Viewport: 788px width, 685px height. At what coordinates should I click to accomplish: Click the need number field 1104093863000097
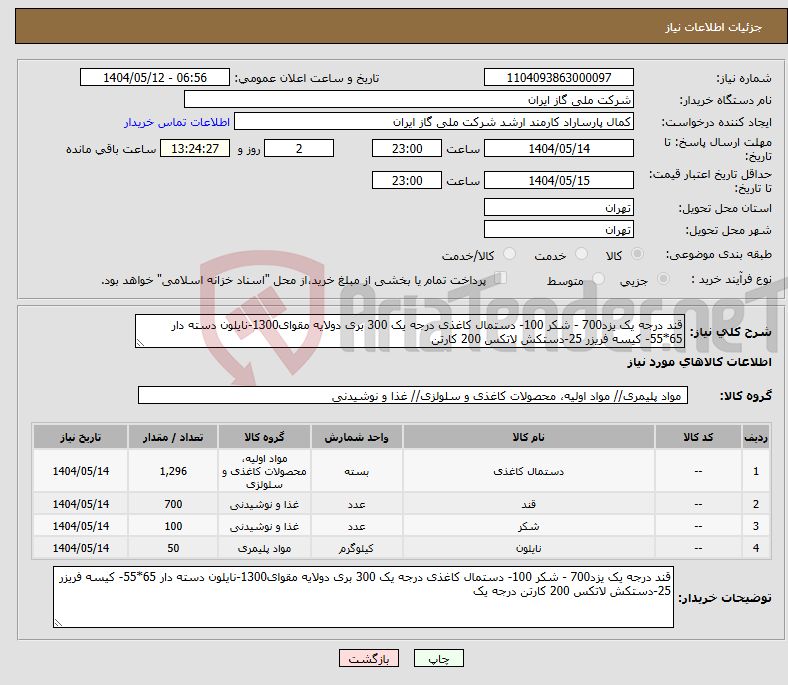(558, 77)
